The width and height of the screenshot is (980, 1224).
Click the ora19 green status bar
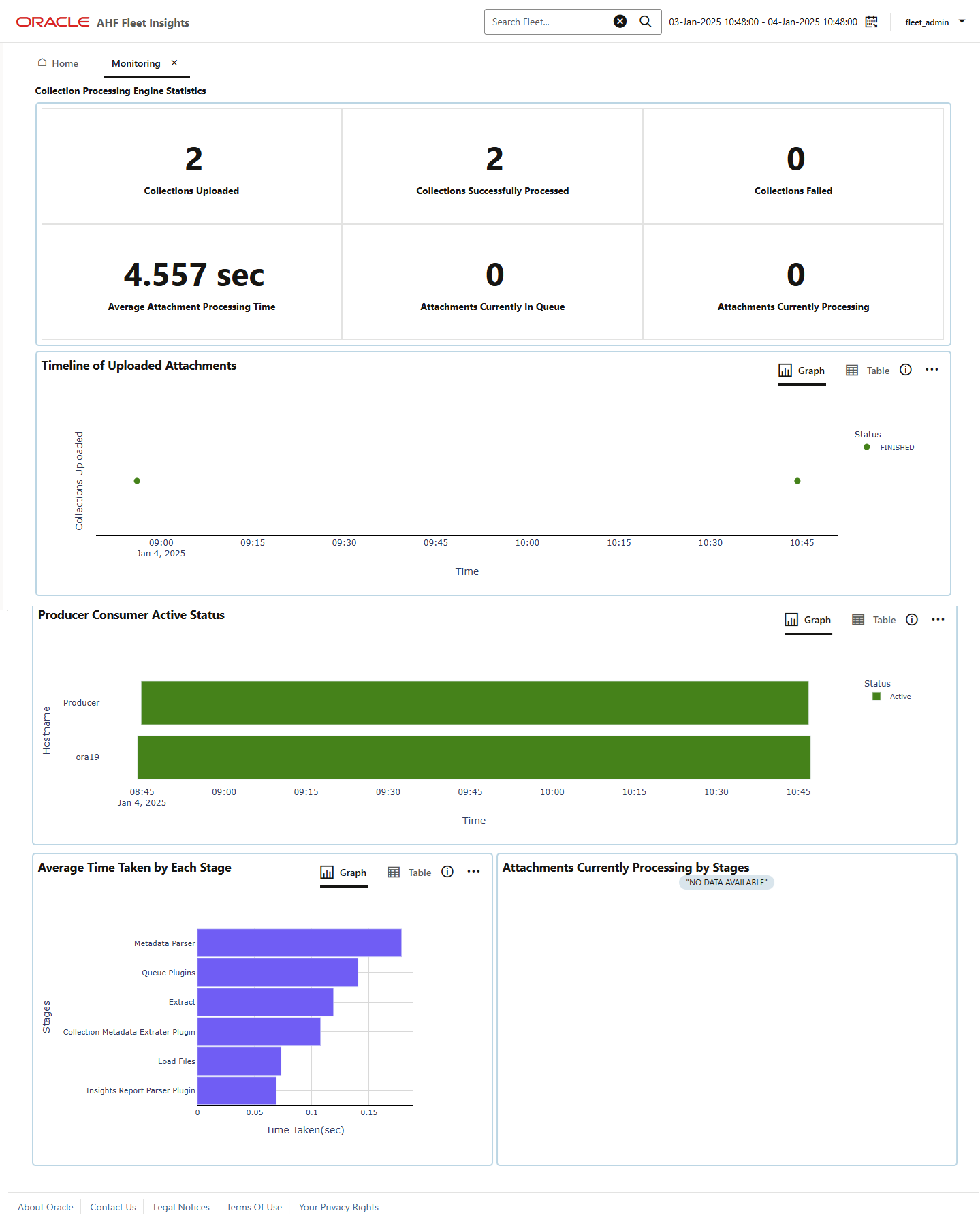click(x=474, y=757)
